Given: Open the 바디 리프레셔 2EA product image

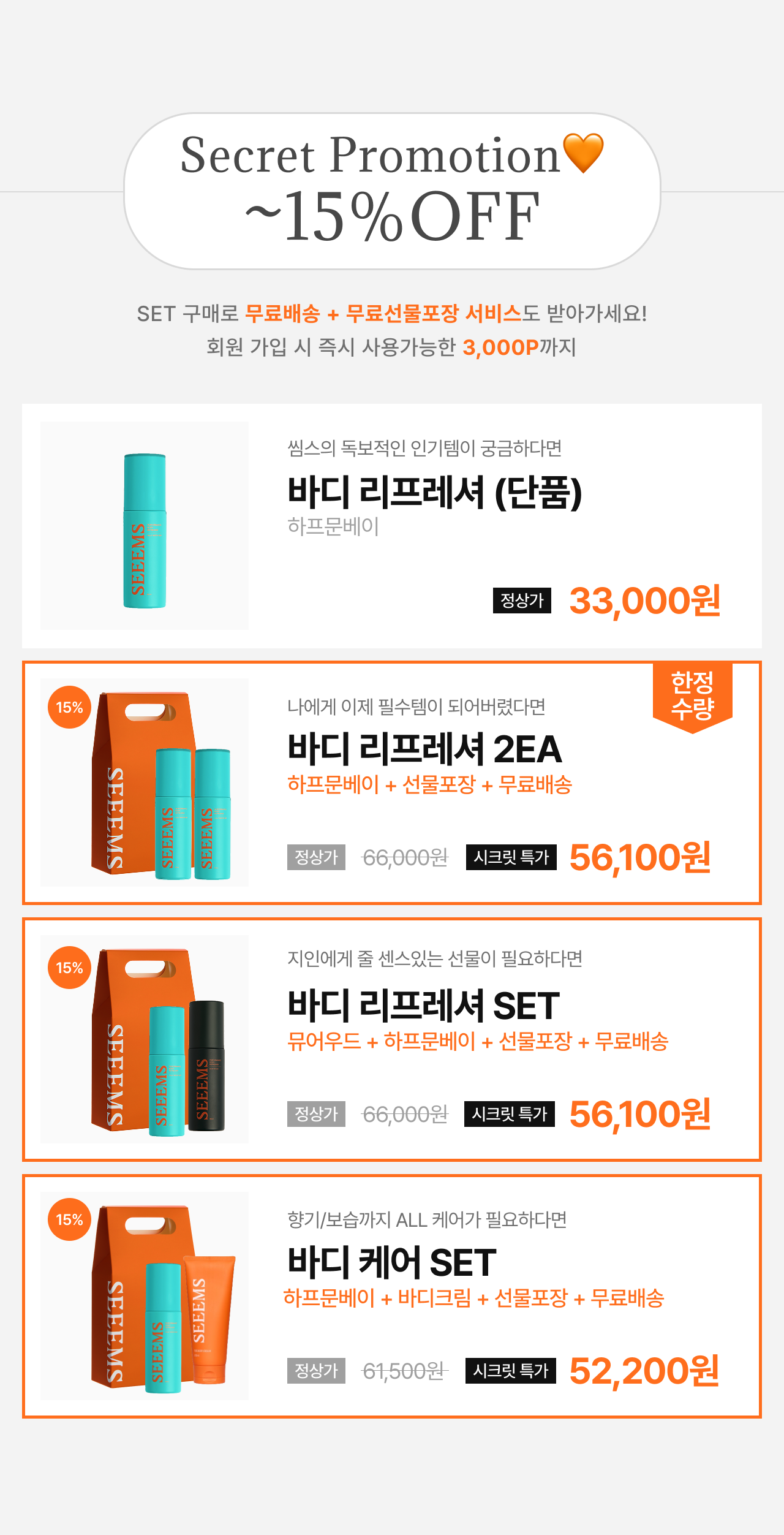Looking at the screenshot, I should (x=145, y=783).
